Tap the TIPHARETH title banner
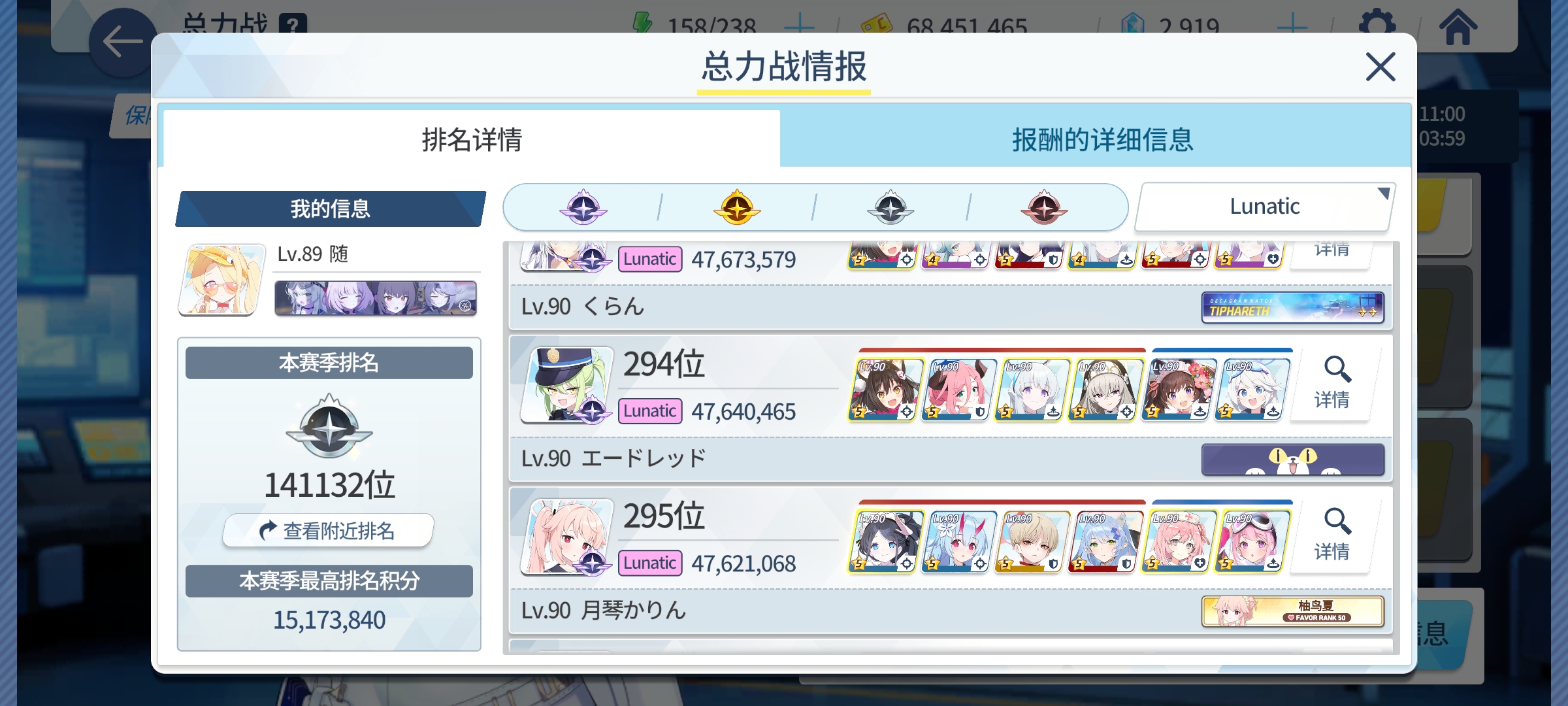 click(1293, 307)
